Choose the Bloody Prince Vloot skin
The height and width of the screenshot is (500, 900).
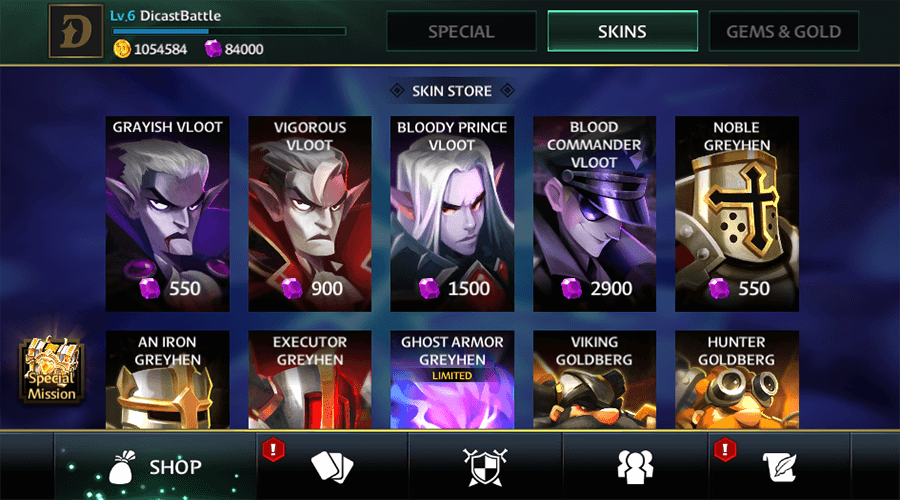coord(452,214)
